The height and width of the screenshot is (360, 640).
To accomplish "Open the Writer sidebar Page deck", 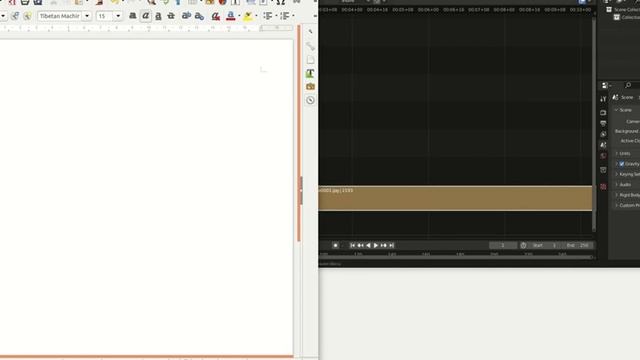I will (x=310, y=60).
